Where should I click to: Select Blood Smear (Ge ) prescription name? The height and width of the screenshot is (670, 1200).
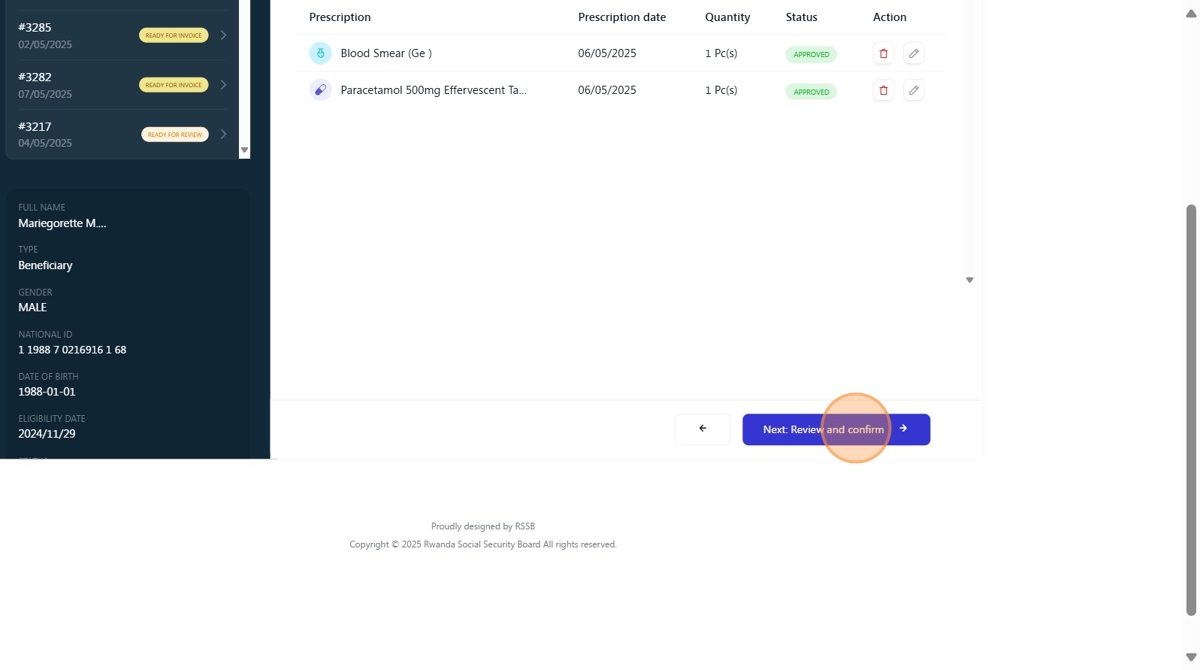tap(386, 53)
